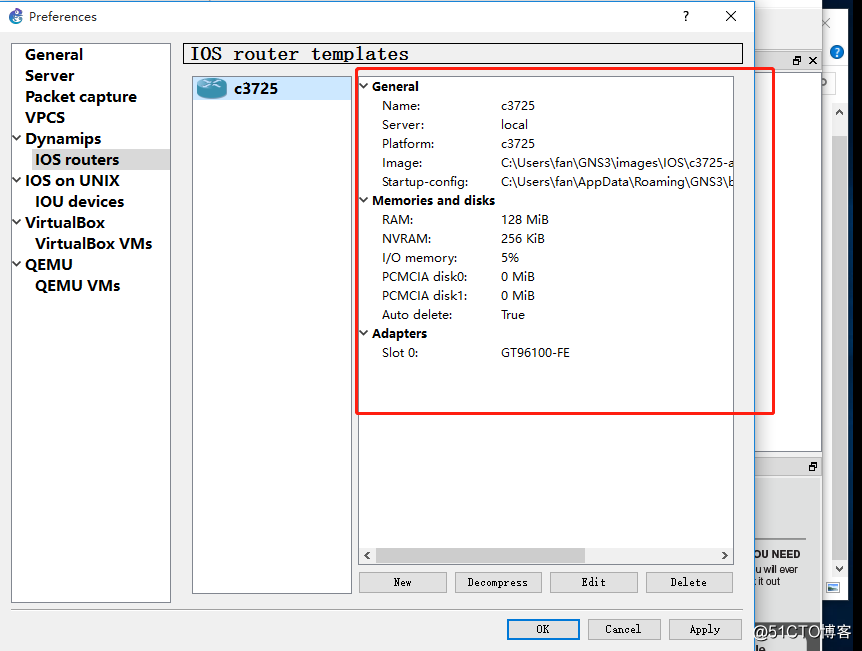Click the I/O memory value 5%

pyautogui.click(x=510, y=258)
